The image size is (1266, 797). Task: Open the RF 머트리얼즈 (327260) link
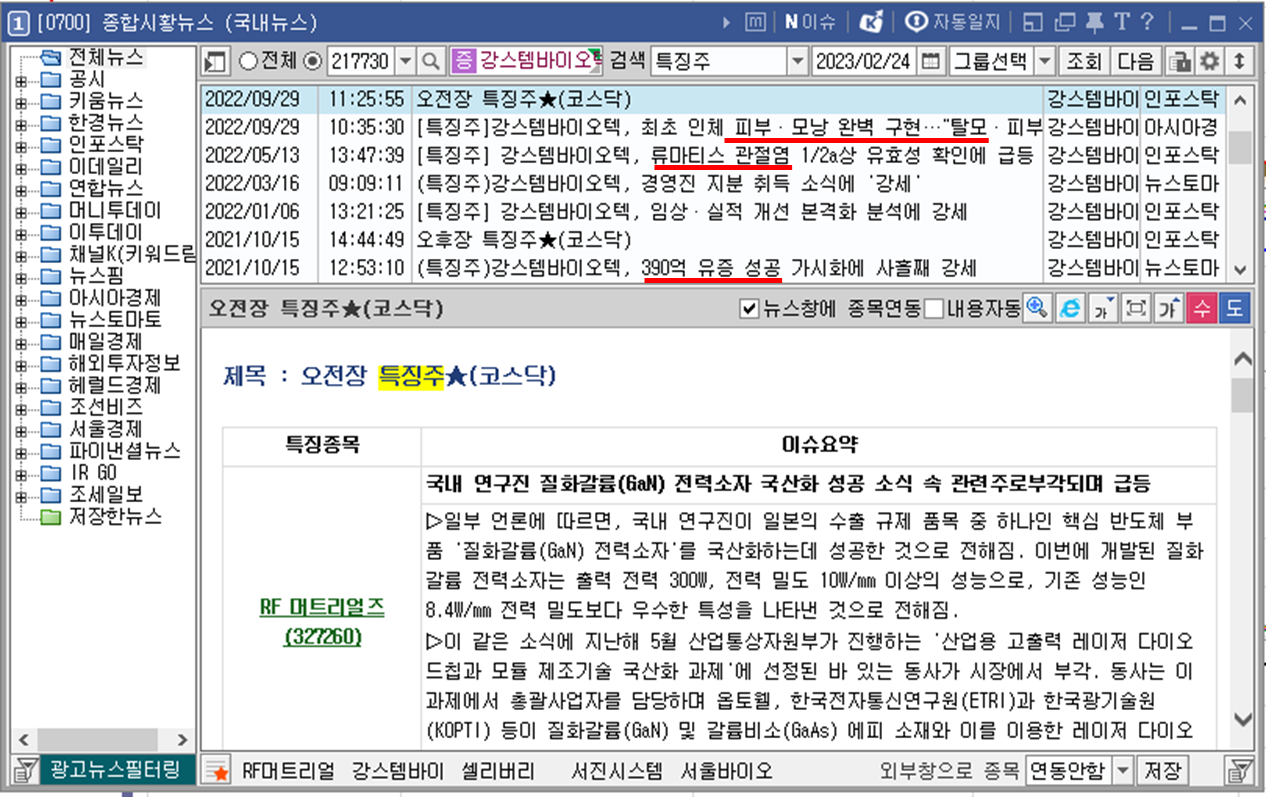322,621
